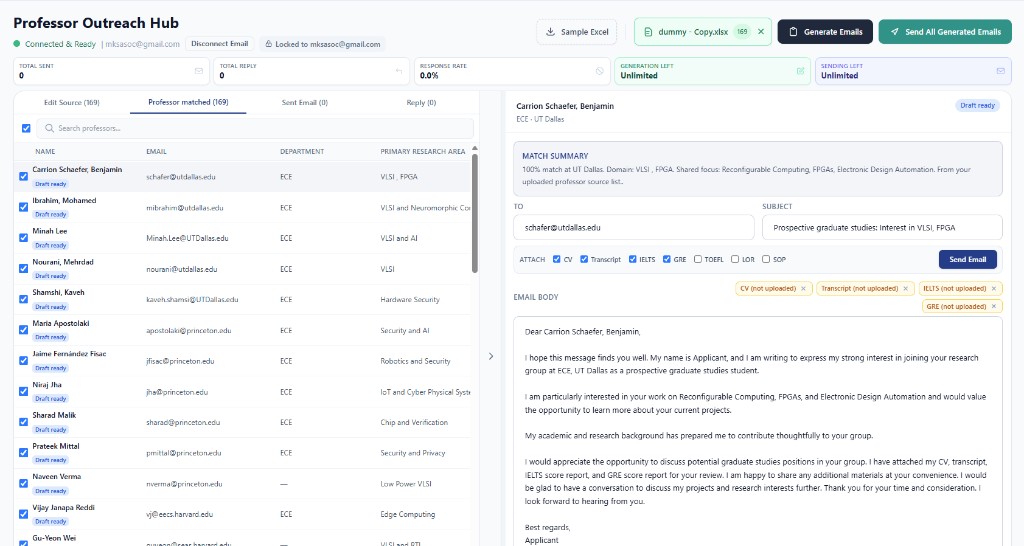Remove the dummy - Copy.xlsx file

761,31
